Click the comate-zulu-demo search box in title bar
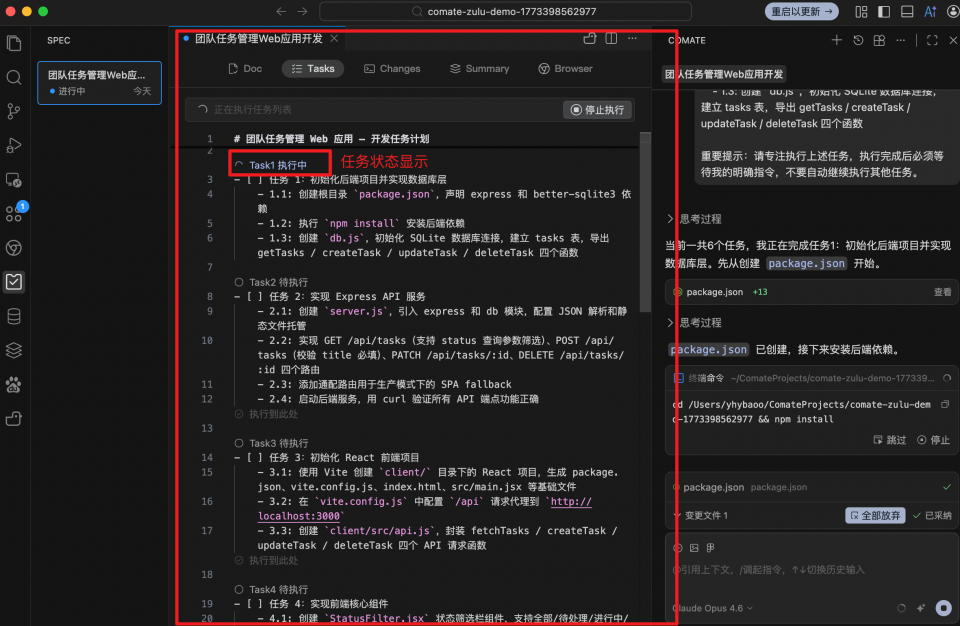This screenshot has width=960, height=626. pos(505,11)
